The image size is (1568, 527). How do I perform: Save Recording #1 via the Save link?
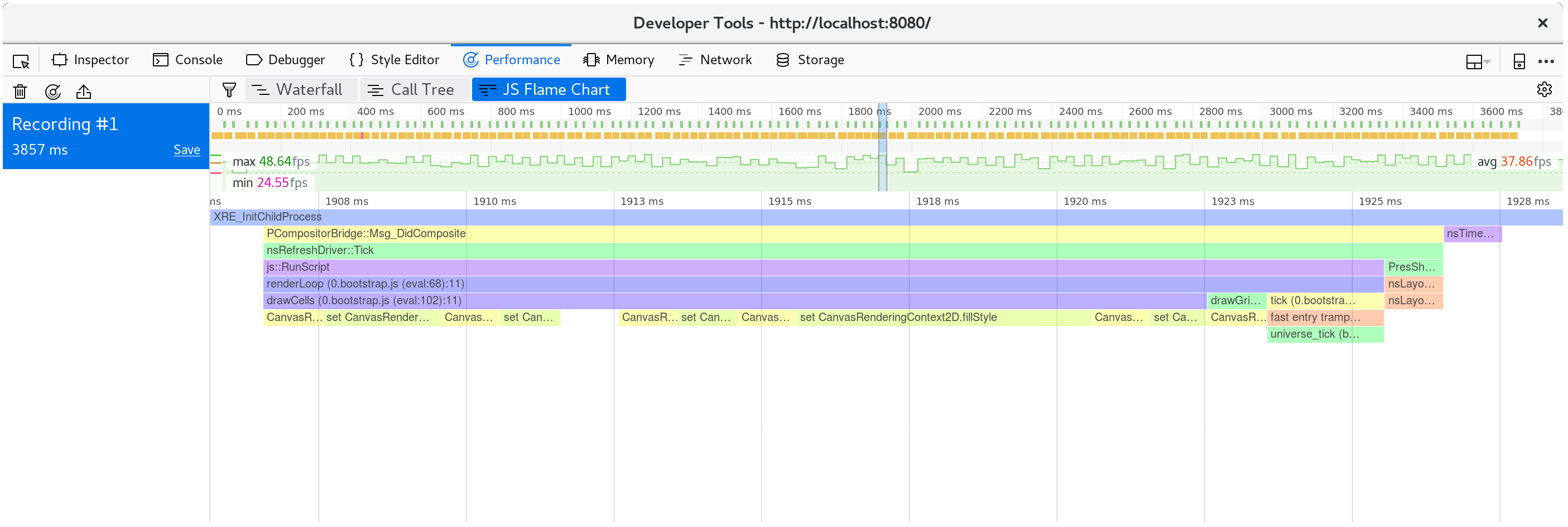click(x=186, y=149)
